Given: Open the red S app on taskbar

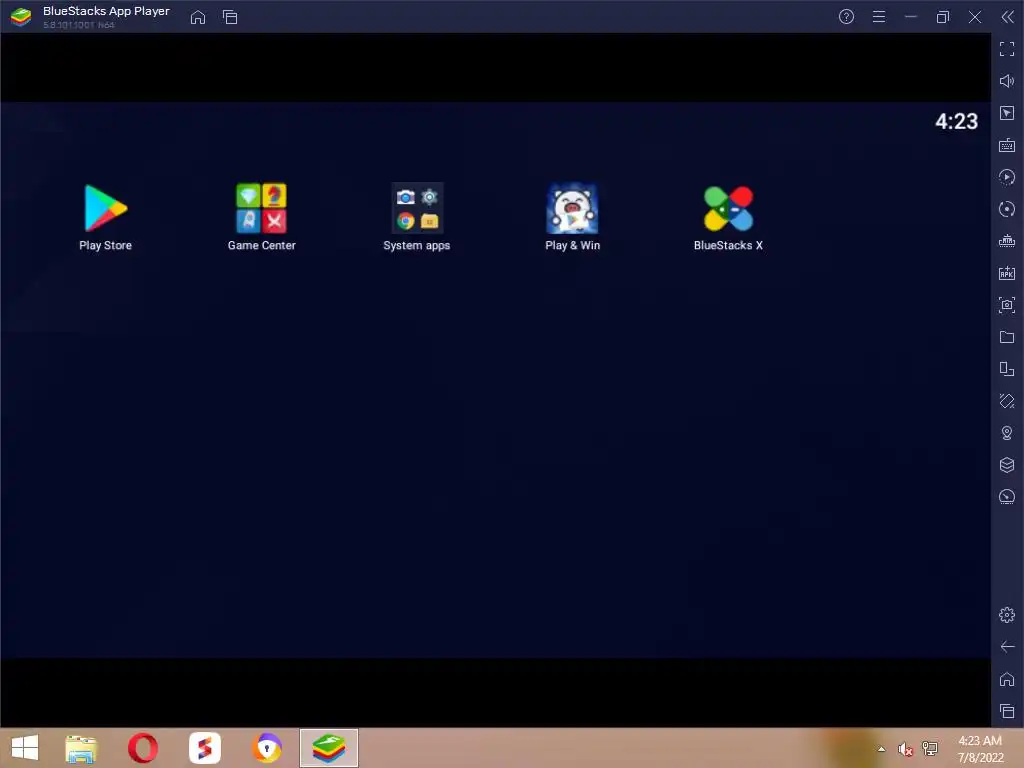Looking at the screenshot, I should click(x=204, y=748).
